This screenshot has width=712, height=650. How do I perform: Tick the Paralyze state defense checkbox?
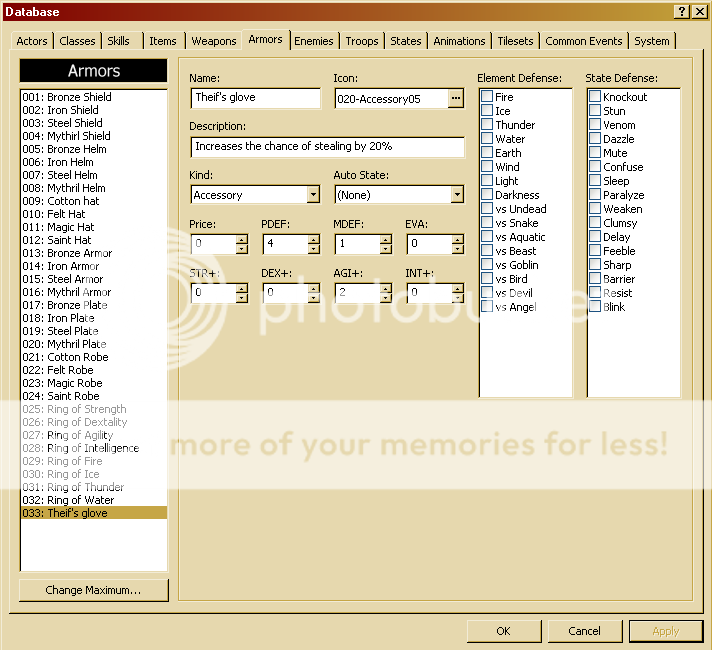tap(595, 195)
